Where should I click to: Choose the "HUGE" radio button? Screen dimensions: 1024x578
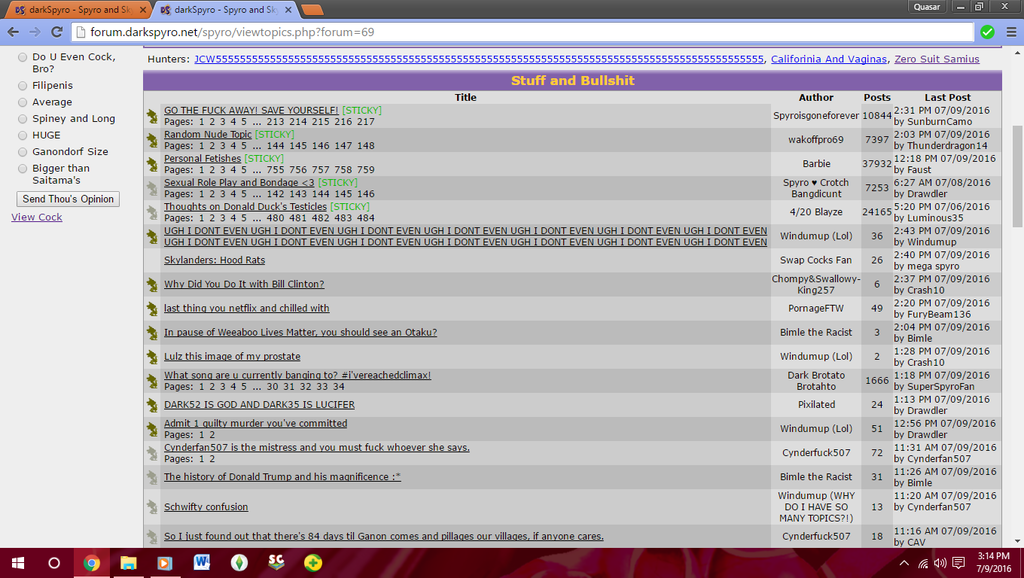coord(23,135)
